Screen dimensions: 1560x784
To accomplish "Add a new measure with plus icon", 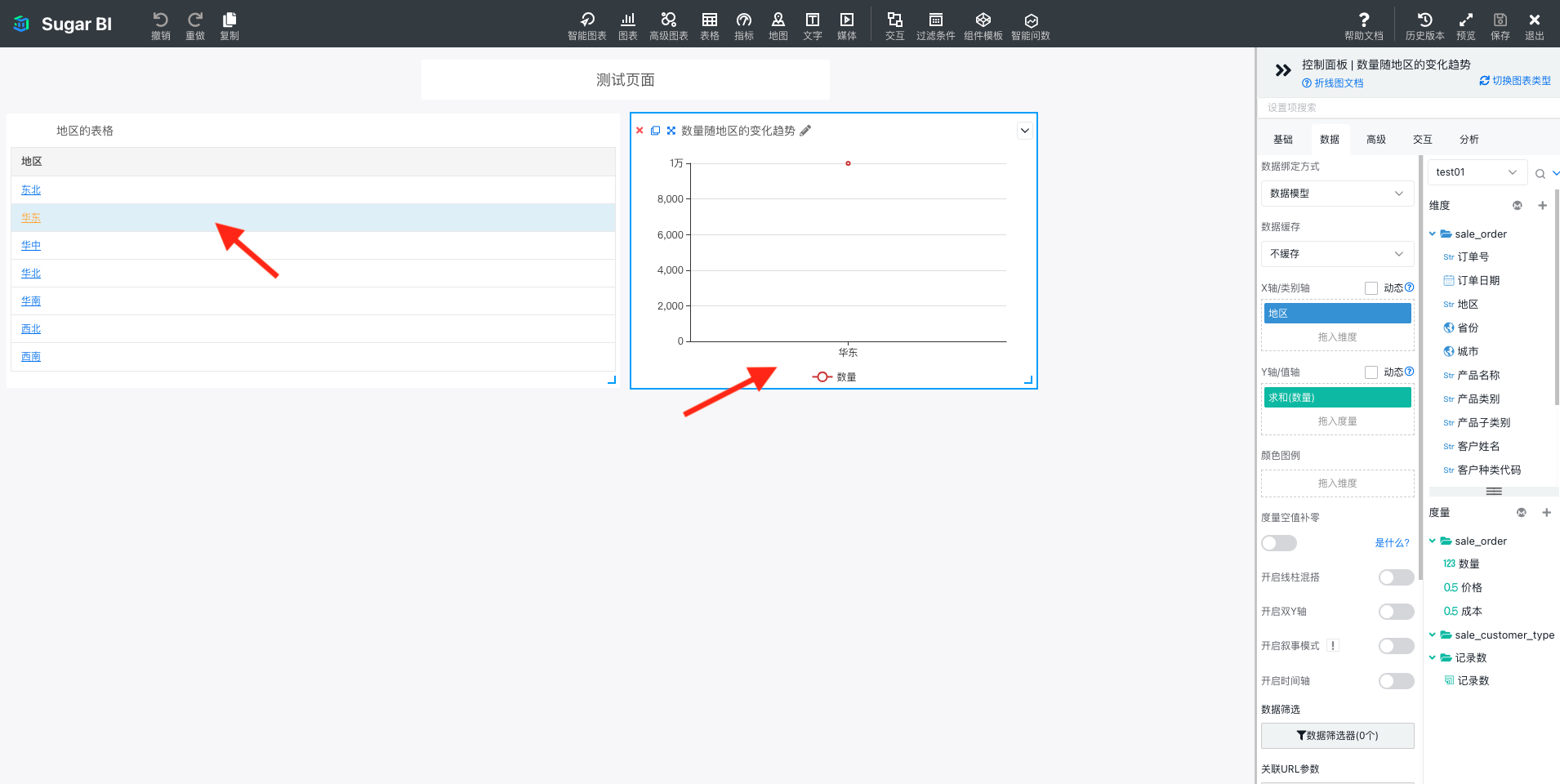I will [x=1546, y=513].
